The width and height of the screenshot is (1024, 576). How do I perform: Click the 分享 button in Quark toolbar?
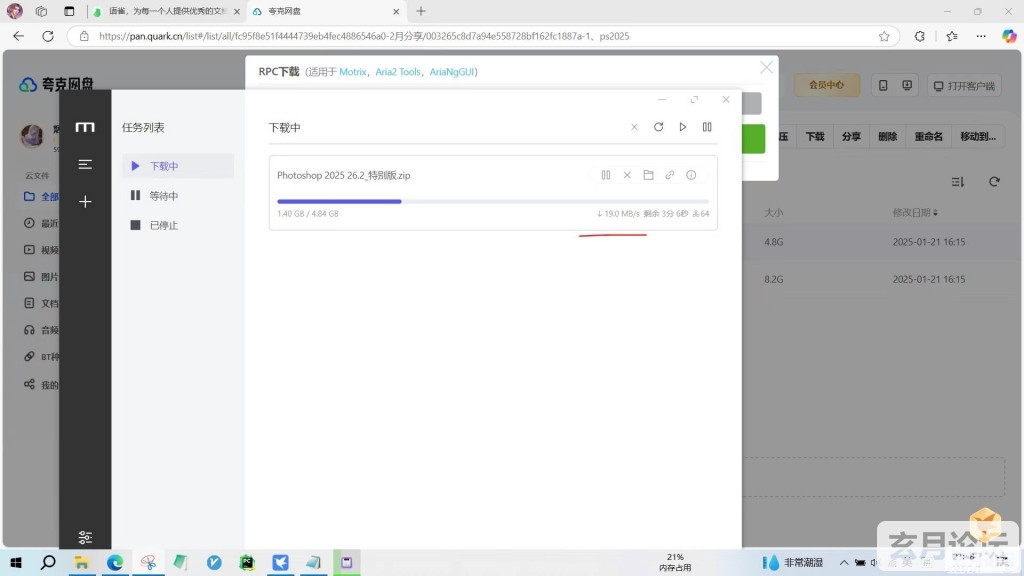tap(851, 136)
